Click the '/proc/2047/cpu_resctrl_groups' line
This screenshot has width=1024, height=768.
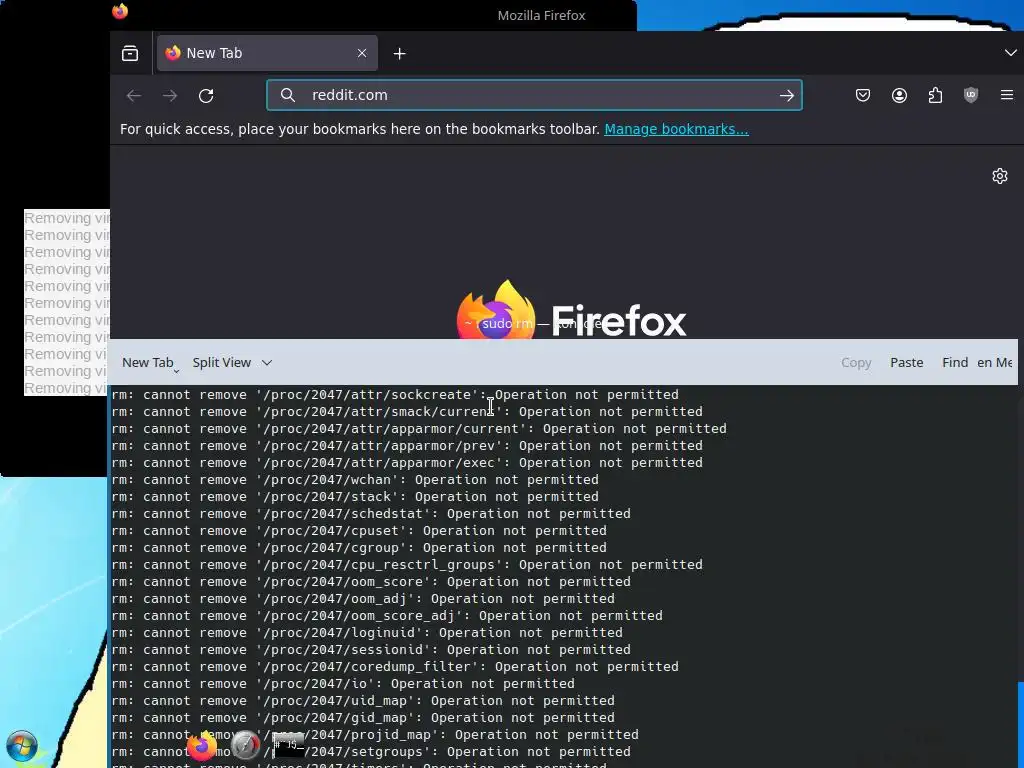coord(407,565)
